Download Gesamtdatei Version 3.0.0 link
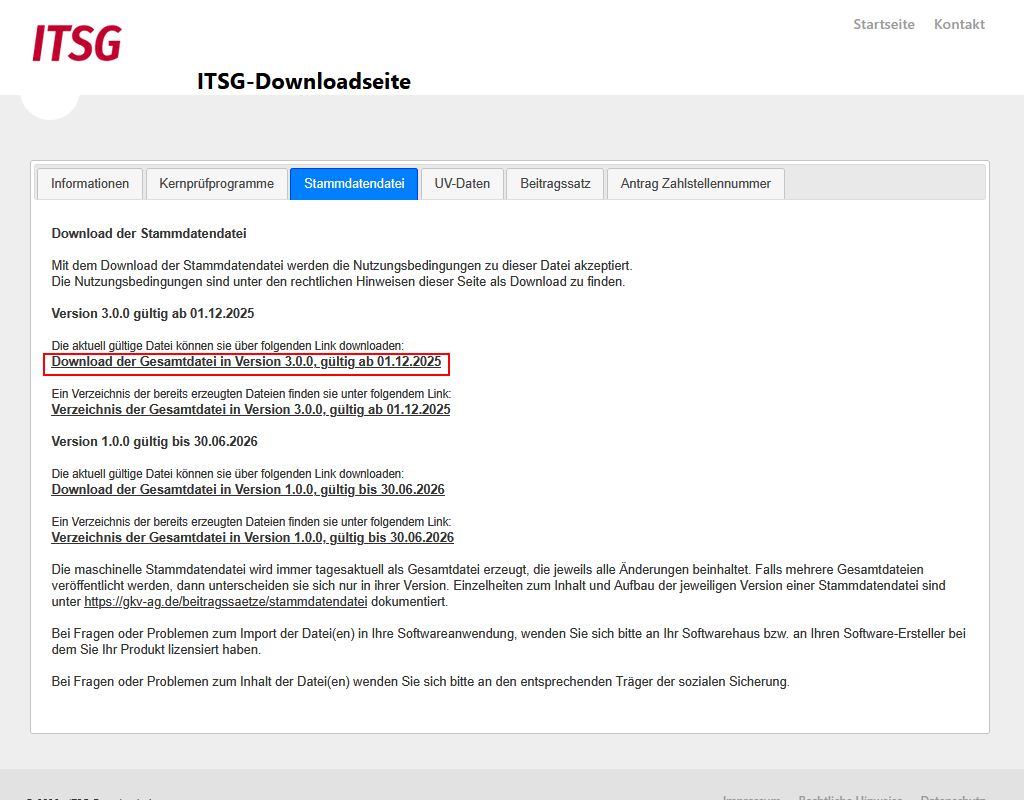1024x800 pixels. coord(246,362)
